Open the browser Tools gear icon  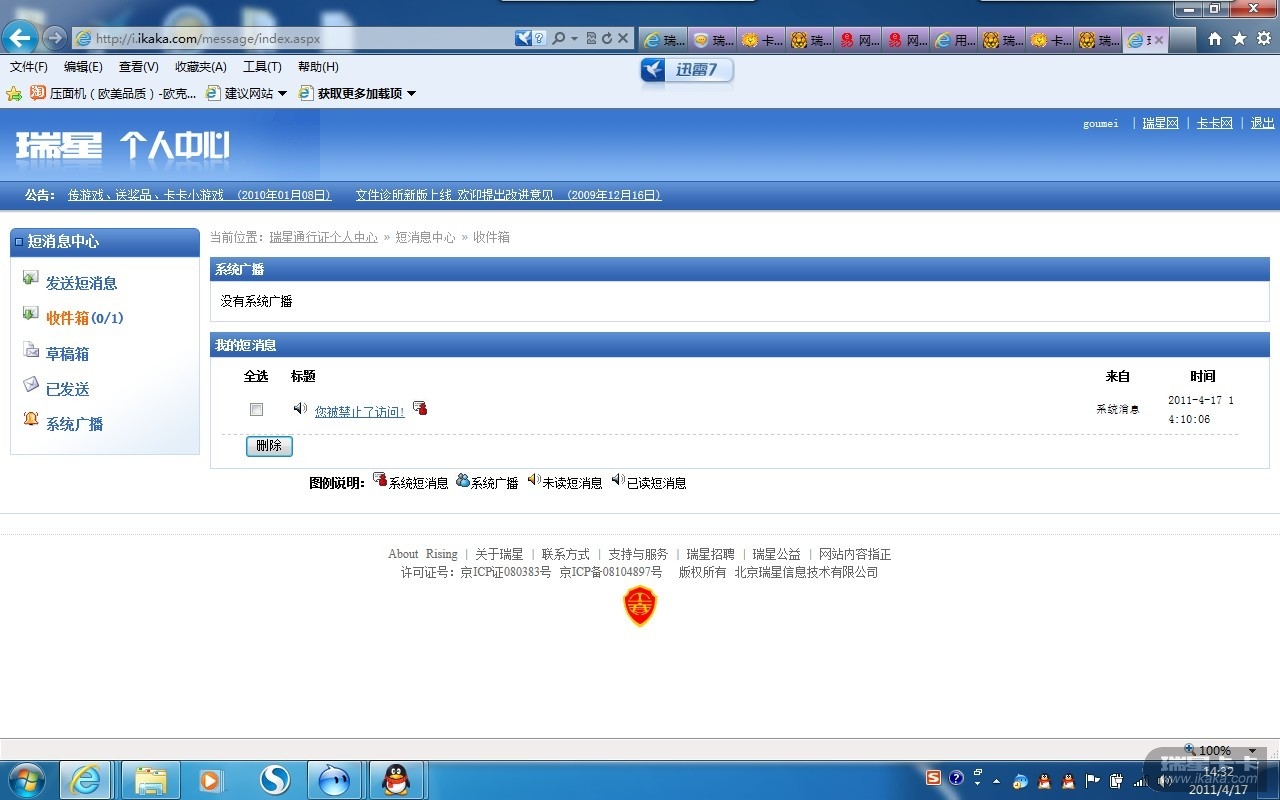[1264, 39]
